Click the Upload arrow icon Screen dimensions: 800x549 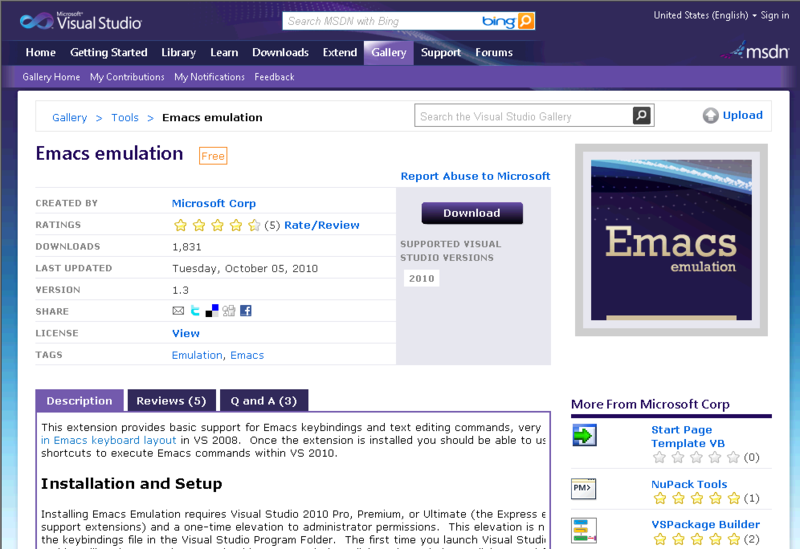(710, 116)
